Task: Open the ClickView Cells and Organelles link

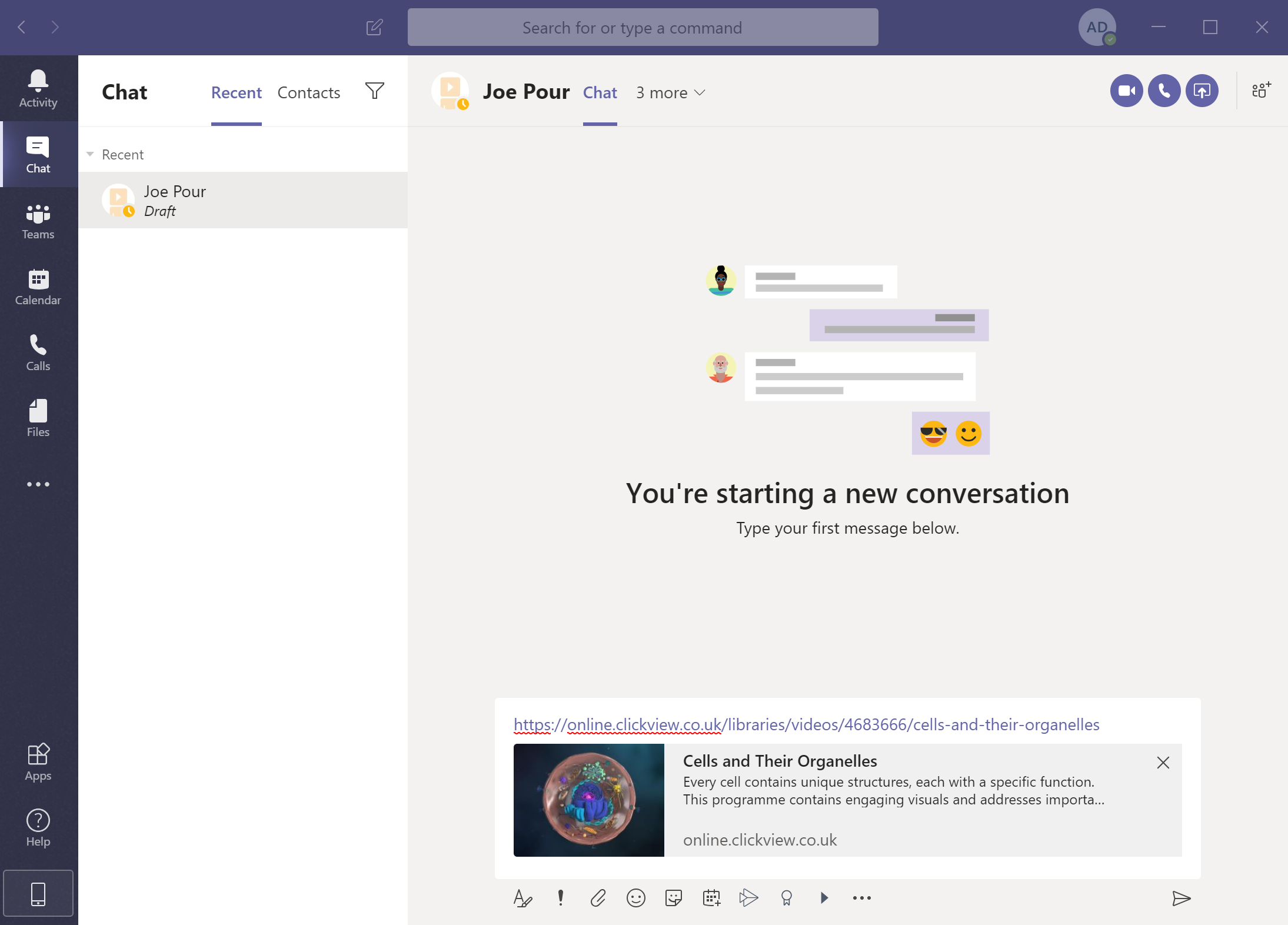Action: coord(805,724)
